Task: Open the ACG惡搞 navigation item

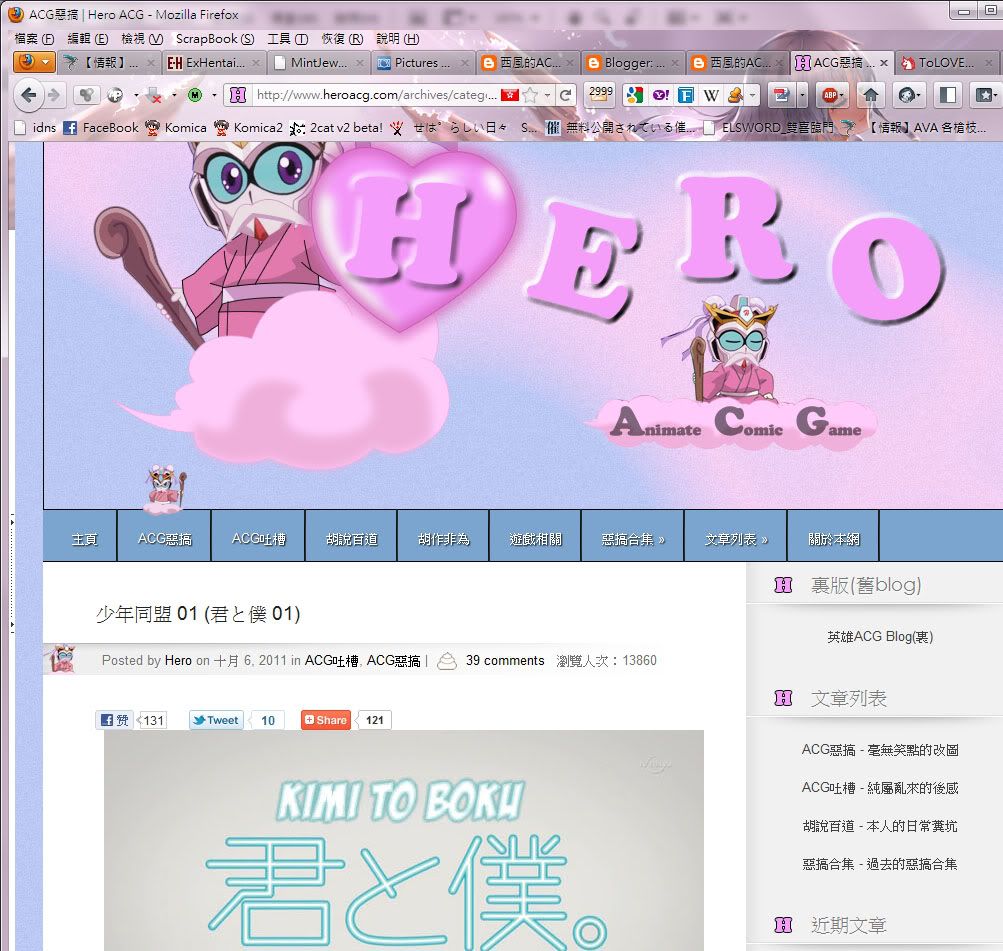Action: 164,539
